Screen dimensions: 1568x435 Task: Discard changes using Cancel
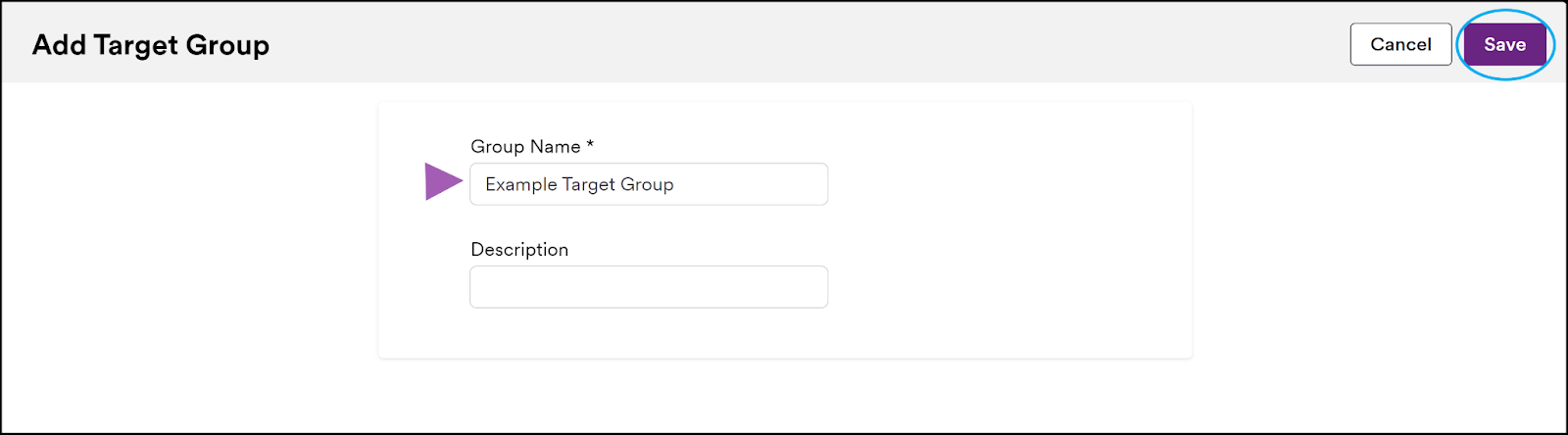(x=1400, y=44)
